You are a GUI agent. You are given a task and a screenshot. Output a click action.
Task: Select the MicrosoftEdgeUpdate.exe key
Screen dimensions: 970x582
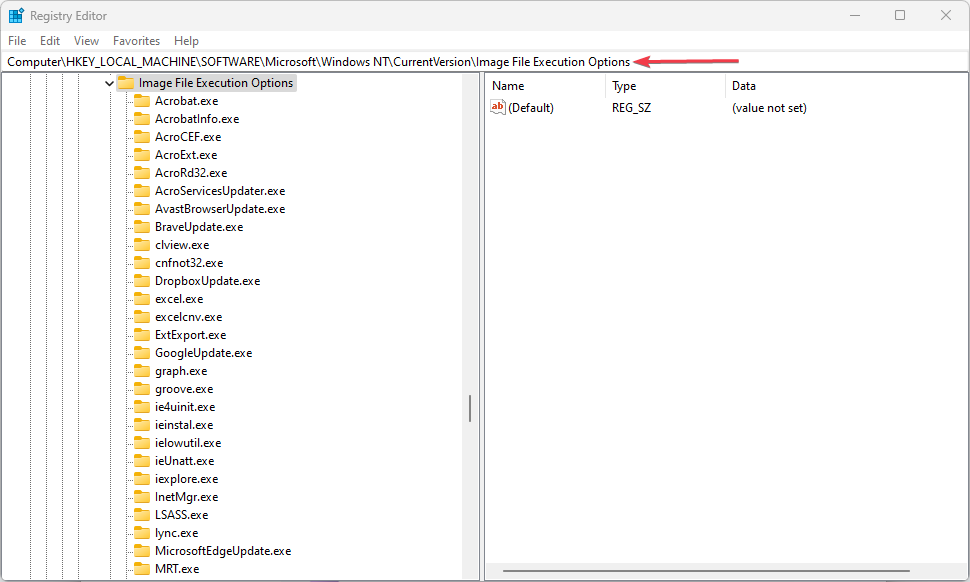pyautogui.click(x=223, y=550)
